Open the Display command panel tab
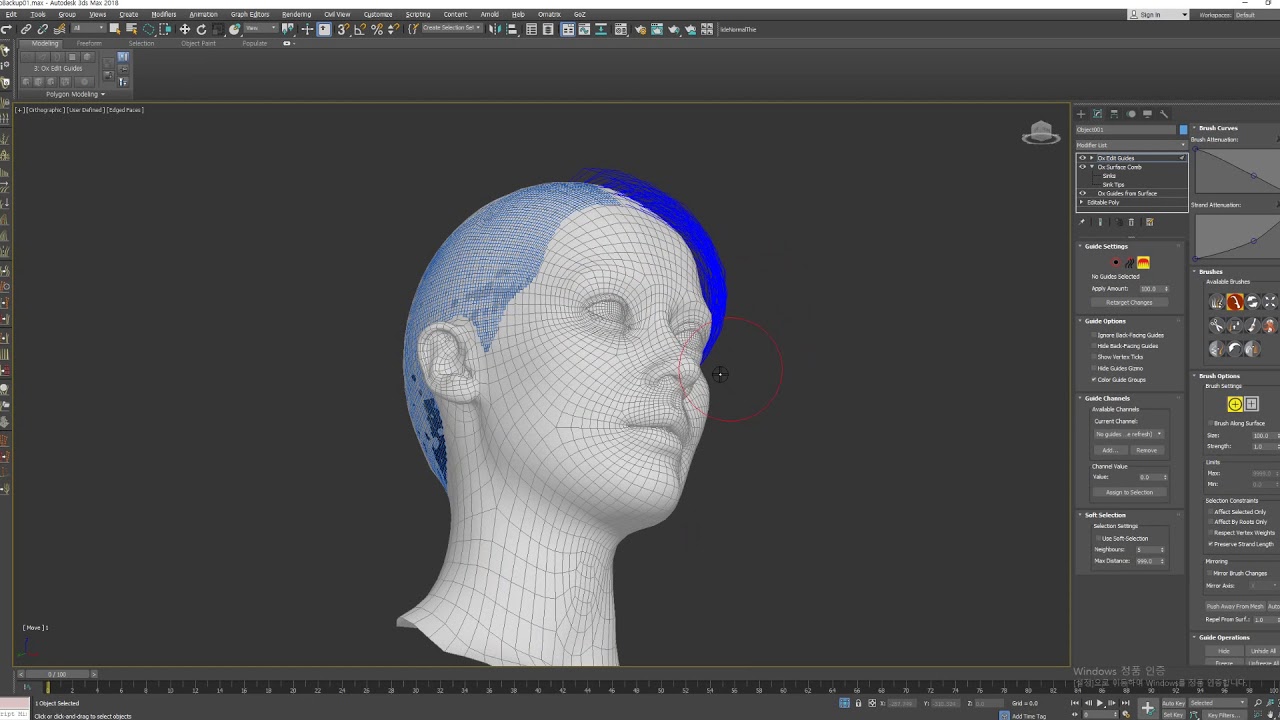This screenshot has height=720, width=1280. [1147, 114]
